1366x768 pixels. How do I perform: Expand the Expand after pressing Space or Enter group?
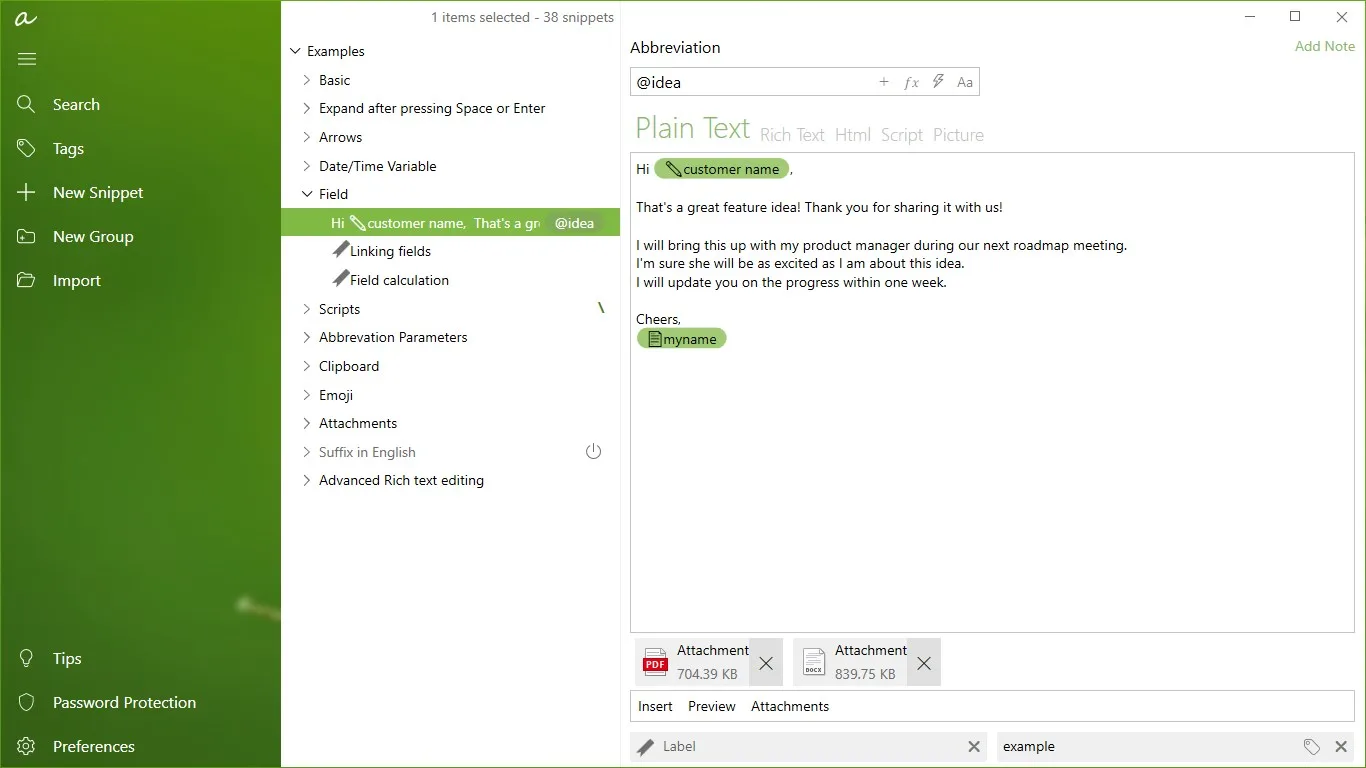click(x=307, y=108)
